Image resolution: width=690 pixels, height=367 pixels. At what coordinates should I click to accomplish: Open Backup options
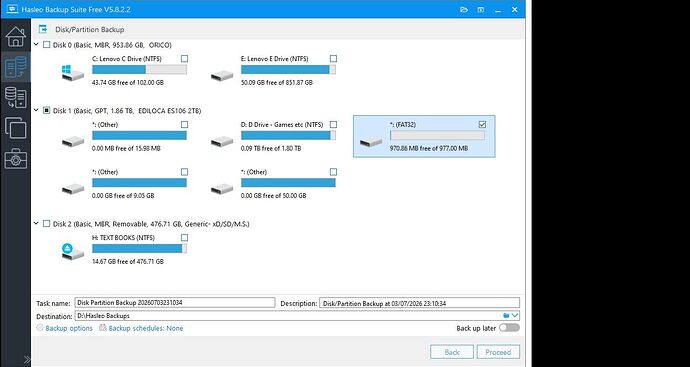(x=69, y=328)
